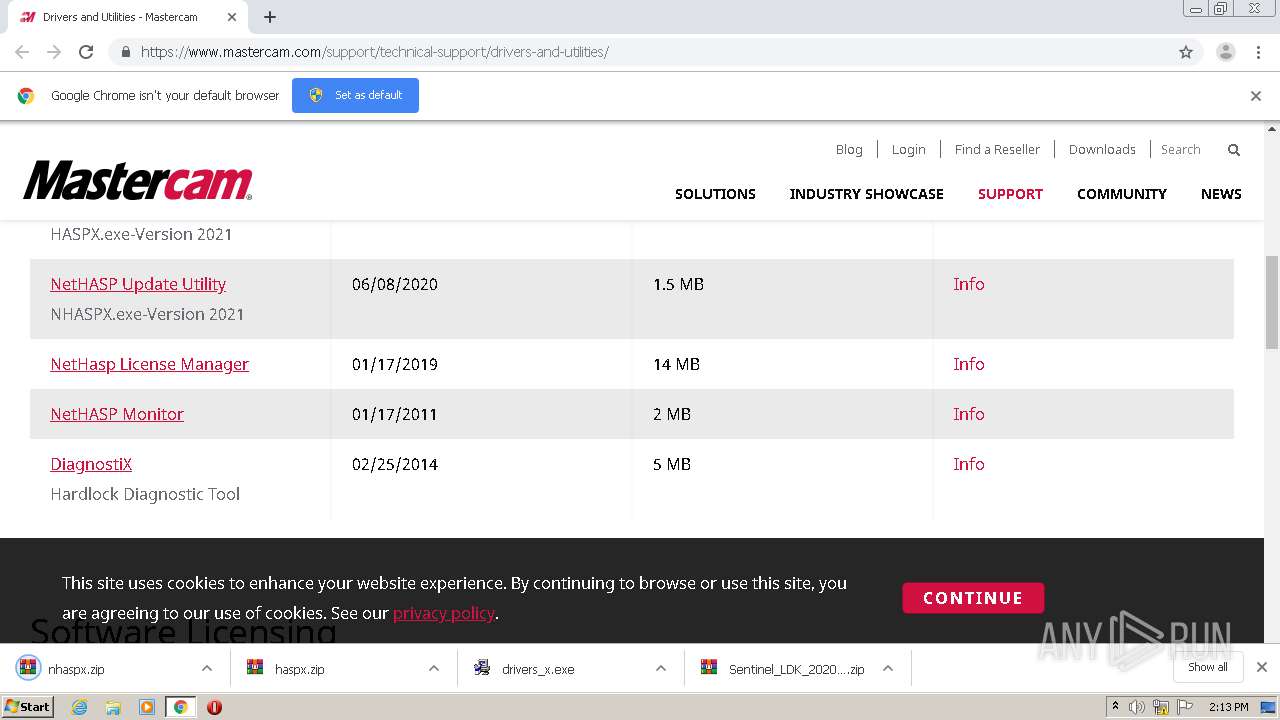Open the SOLUTIONS menu

tap(715, 194)
